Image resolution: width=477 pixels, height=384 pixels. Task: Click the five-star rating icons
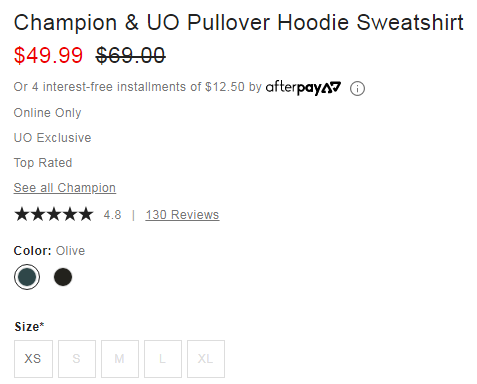[x=53, y=214]
